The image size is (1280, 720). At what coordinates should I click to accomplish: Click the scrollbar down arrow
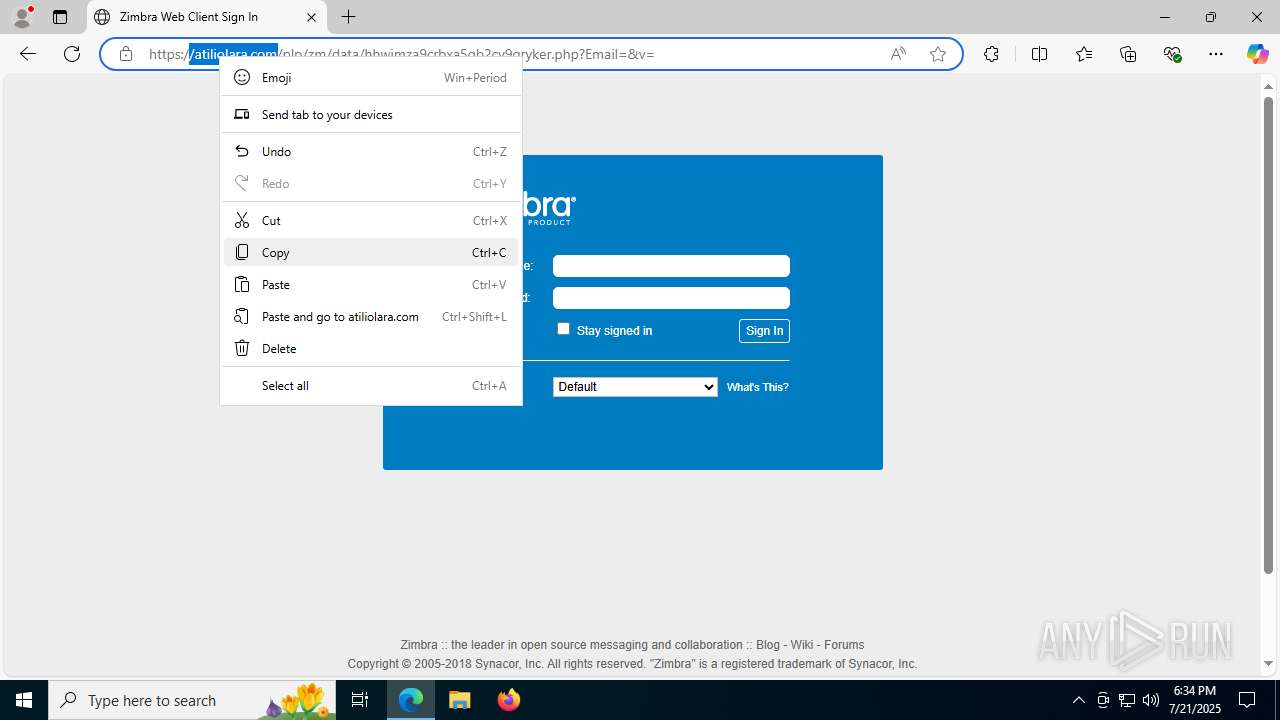click(1268, 664)
